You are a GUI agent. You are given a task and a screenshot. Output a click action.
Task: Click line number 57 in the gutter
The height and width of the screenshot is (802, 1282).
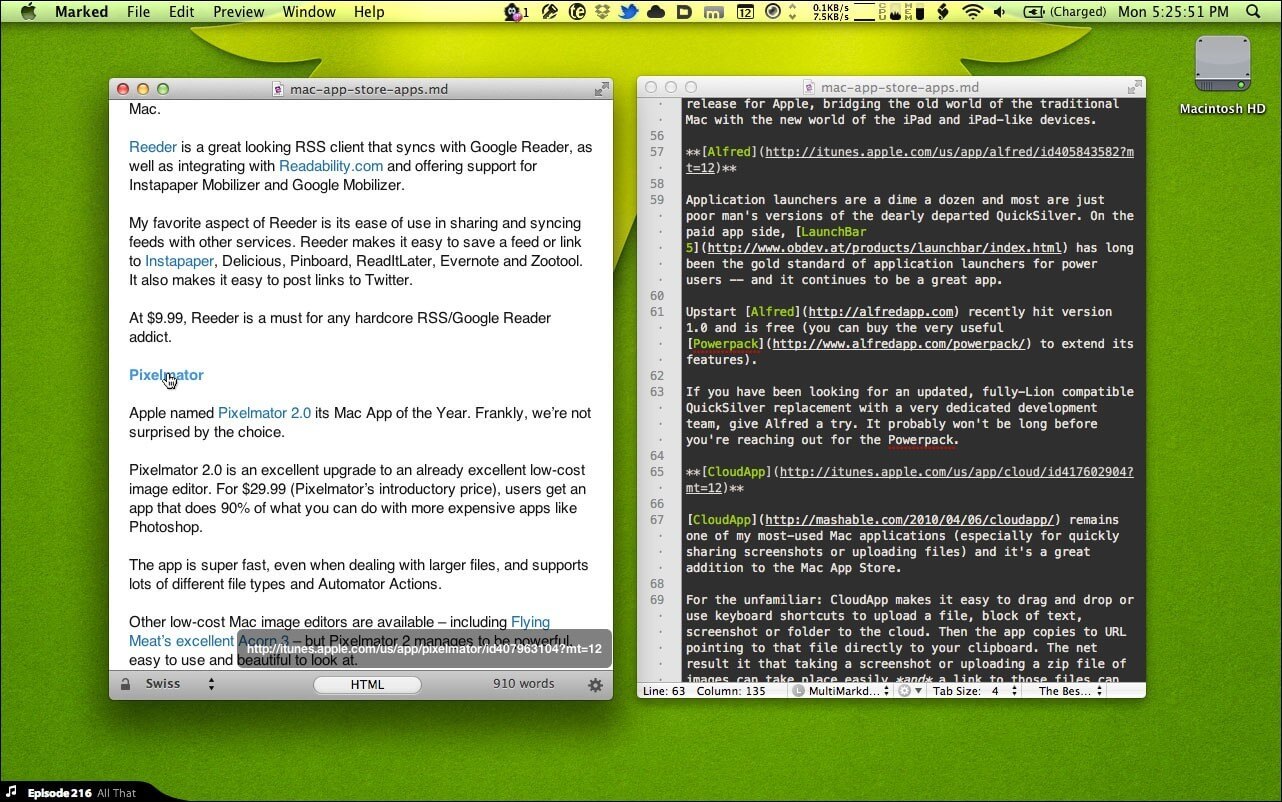pos(657,152)
